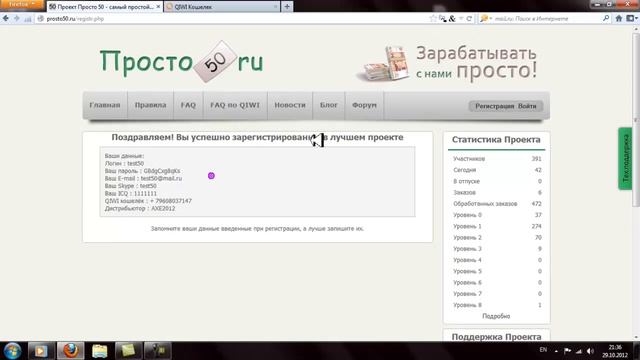Viewport: 640px width, 360px height.
Task: Open the FAQ menu item
Action: tap(188, 105)
